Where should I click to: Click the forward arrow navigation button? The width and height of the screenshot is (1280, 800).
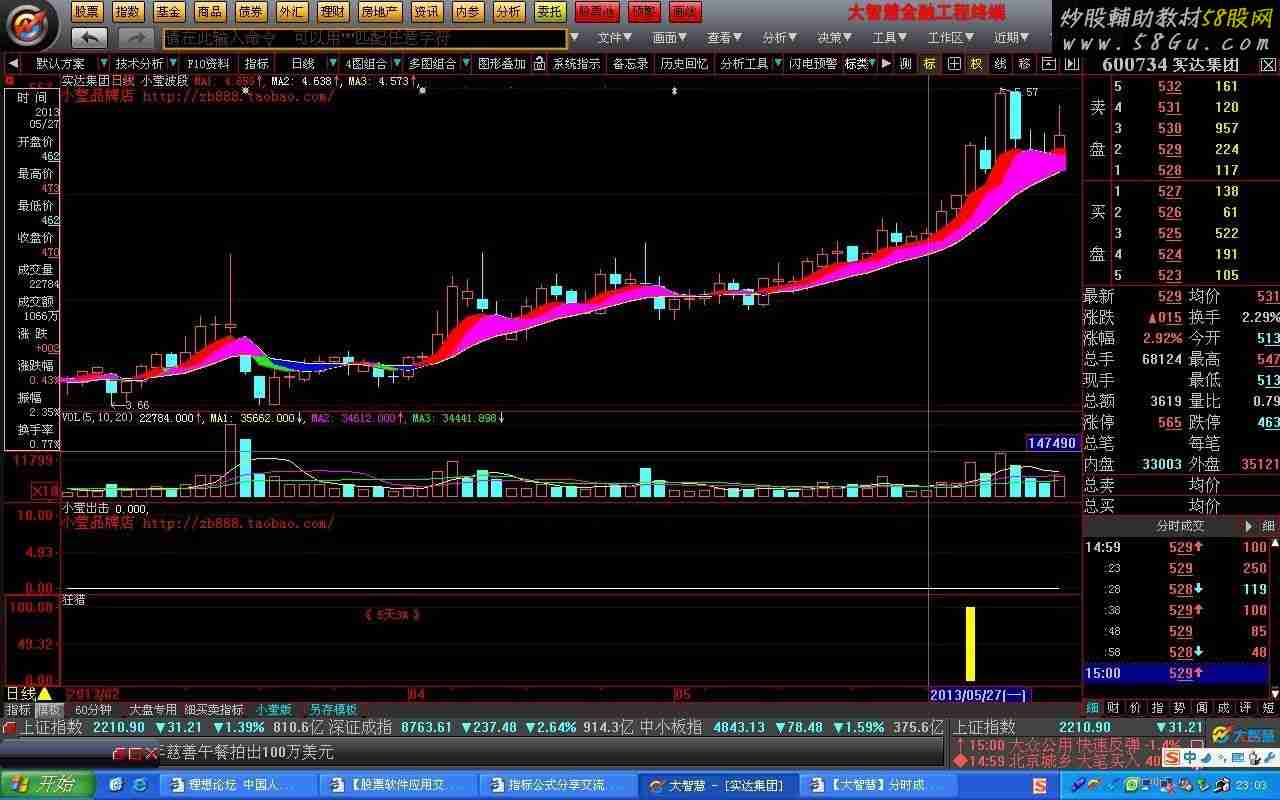point(135,38)
